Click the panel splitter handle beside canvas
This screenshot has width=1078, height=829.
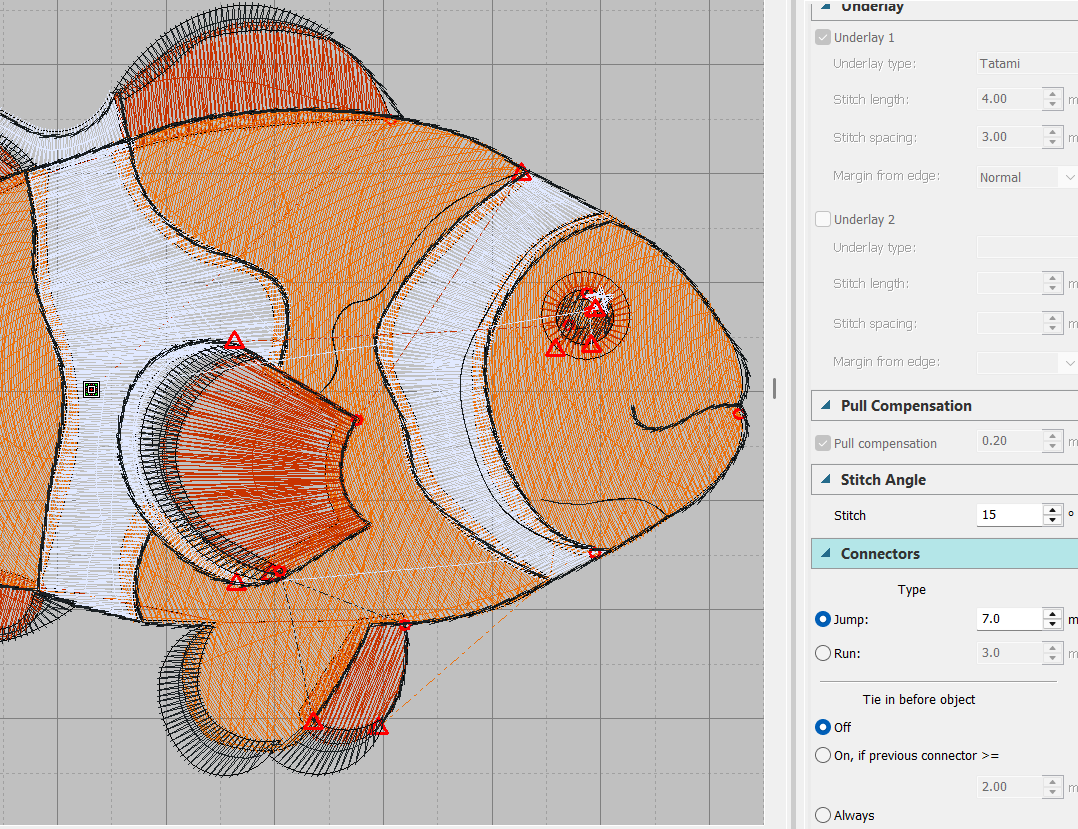click(774, 388)
